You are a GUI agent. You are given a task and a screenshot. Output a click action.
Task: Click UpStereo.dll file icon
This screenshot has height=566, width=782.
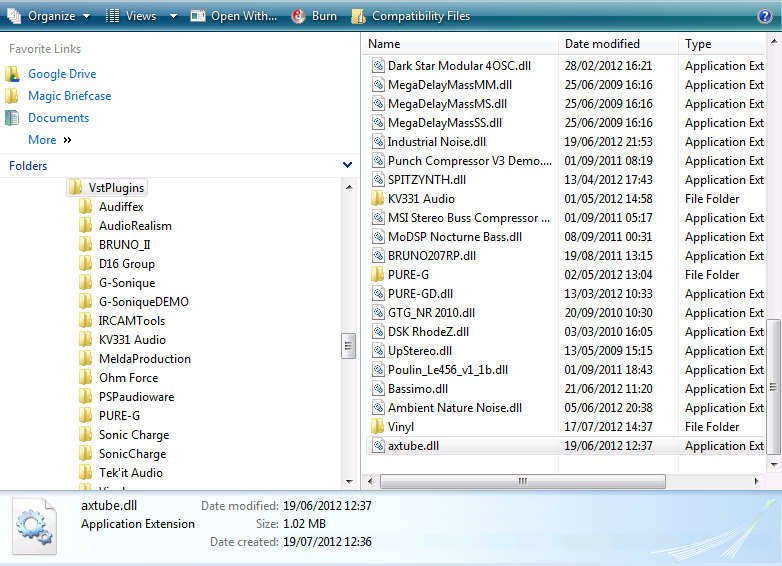(379, 350)
